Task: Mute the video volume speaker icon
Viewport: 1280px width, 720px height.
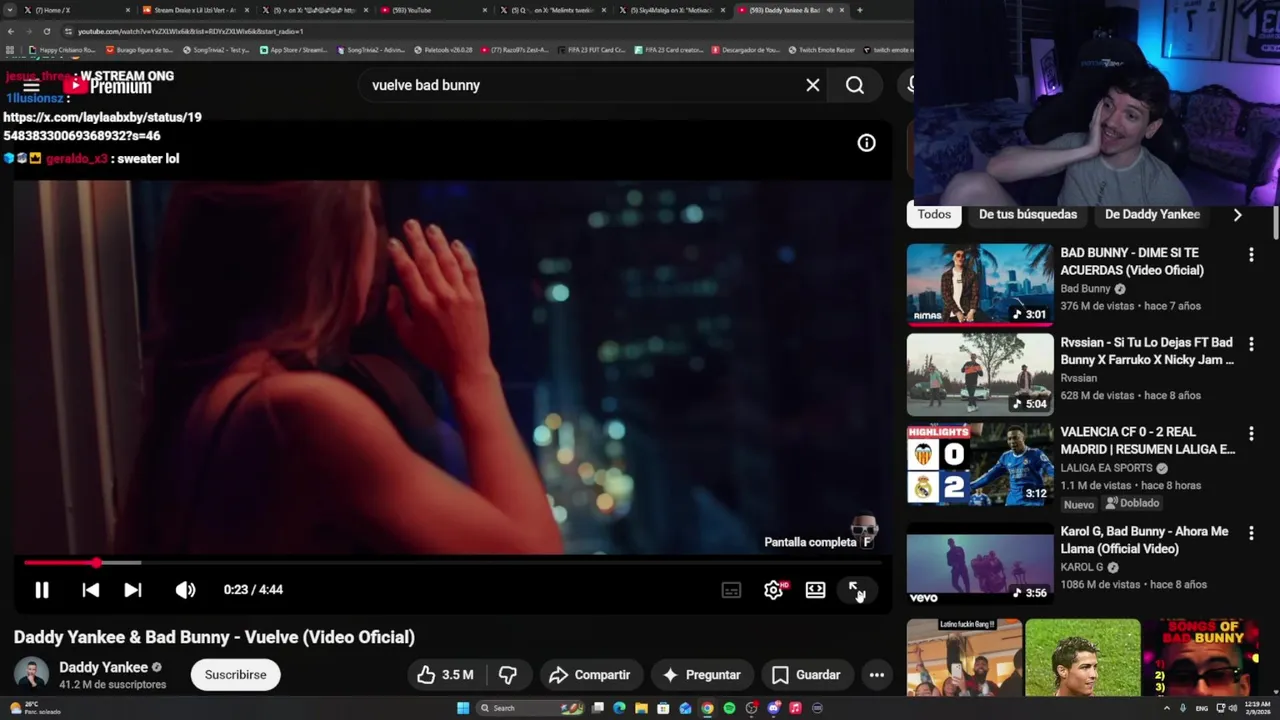Action: tap(185, 590)
